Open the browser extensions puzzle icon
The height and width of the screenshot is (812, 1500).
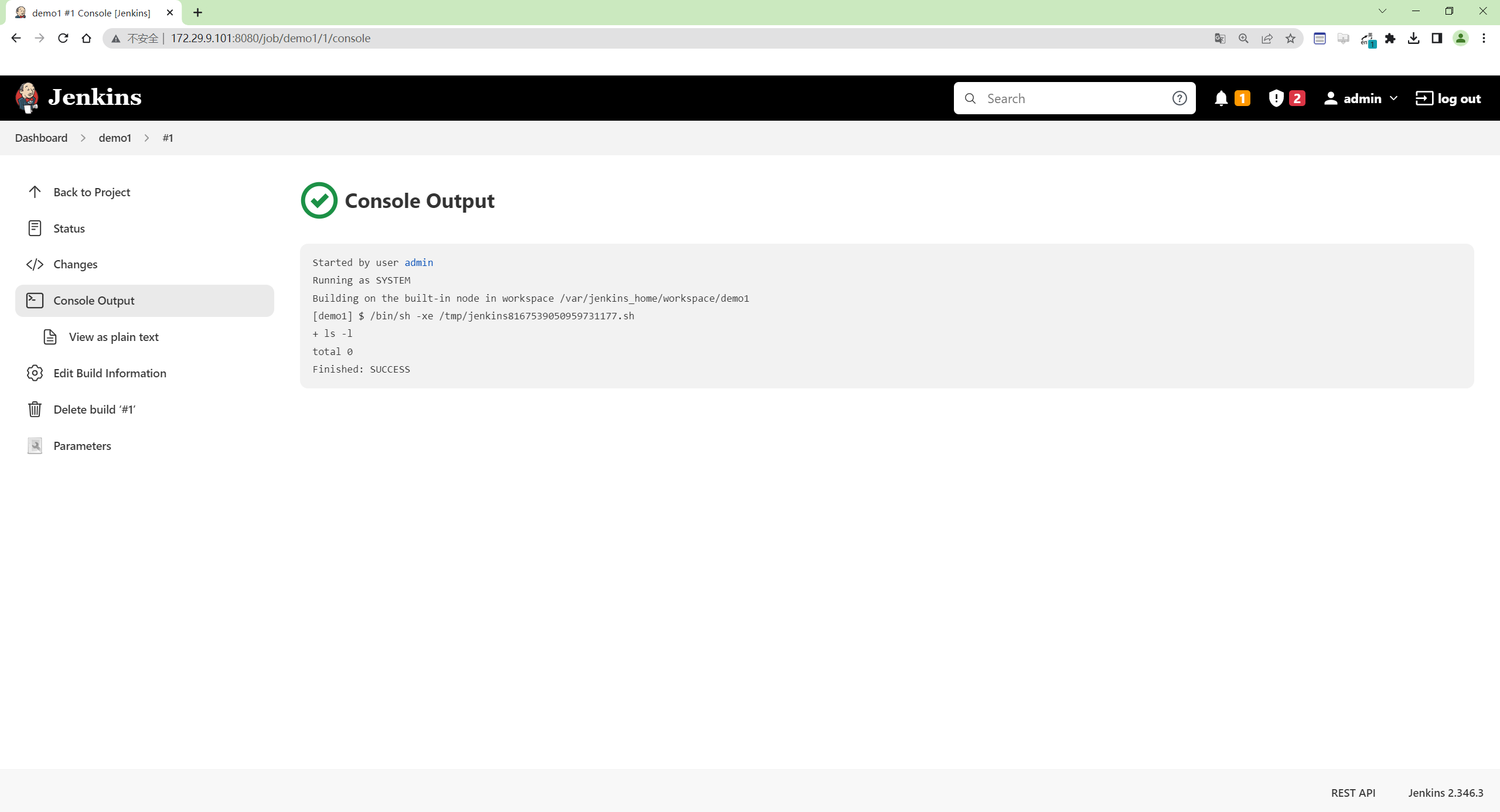pyautogui.click(x=1390, y=39)
